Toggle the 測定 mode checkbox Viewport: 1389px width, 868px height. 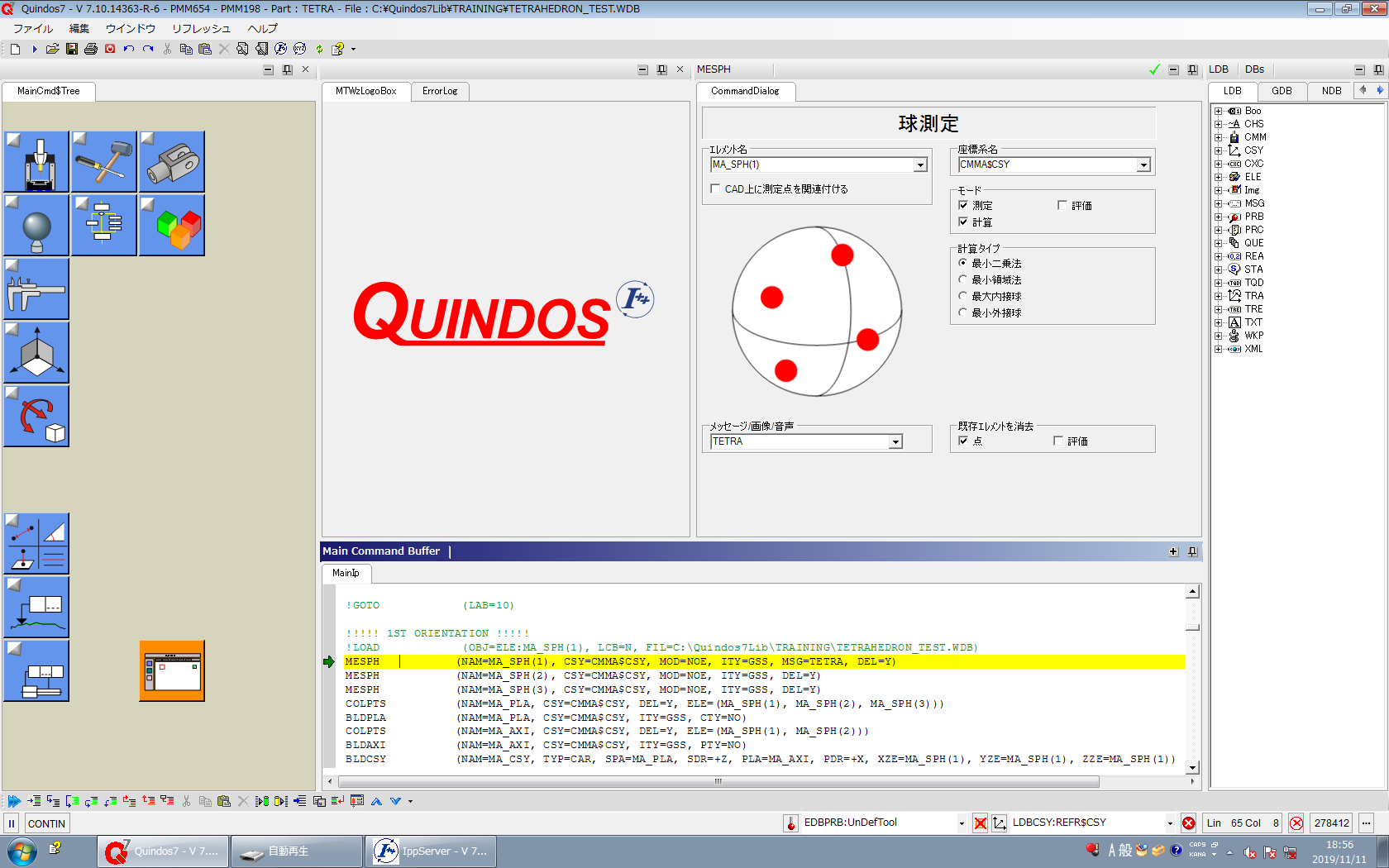[963, 205]
